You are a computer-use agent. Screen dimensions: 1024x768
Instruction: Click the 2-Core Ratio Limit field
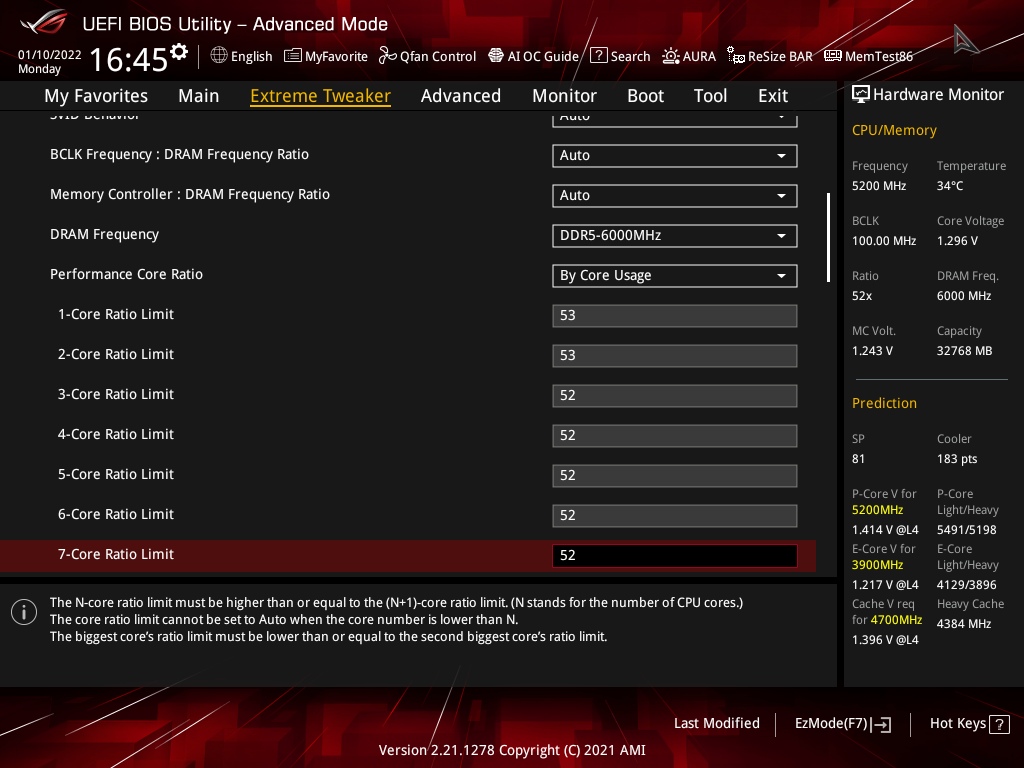click(675, 355)
